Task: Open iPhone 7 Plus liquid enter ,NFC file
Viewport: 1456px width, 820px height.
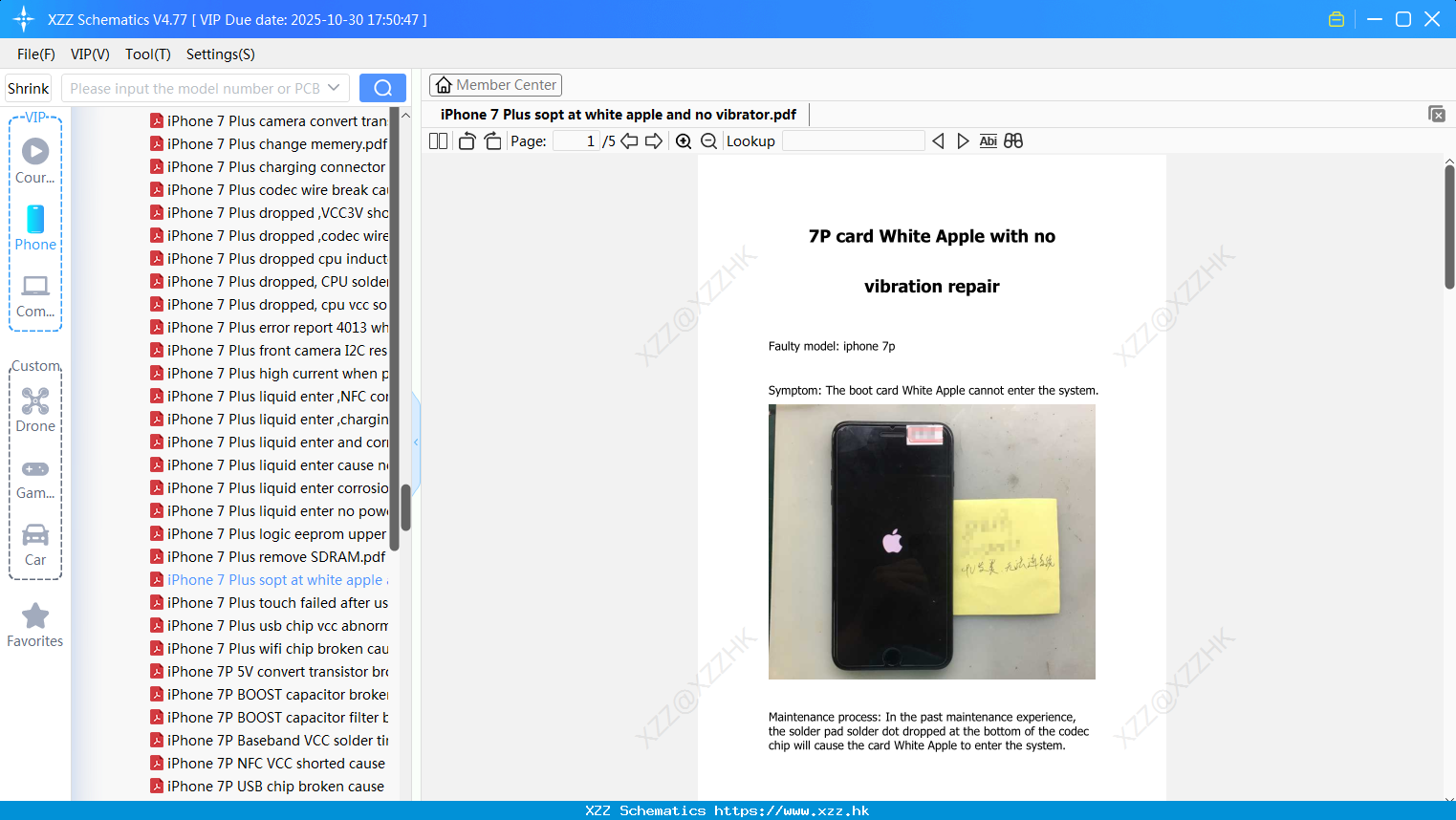Action: (x=269, y=397)
